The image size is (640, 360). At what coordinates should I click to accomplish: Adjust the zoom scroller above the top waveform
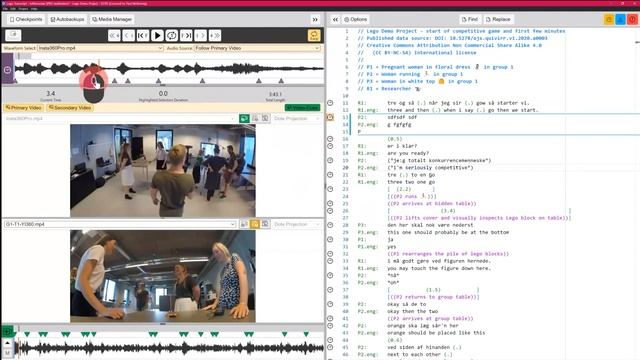coord(24,56)
